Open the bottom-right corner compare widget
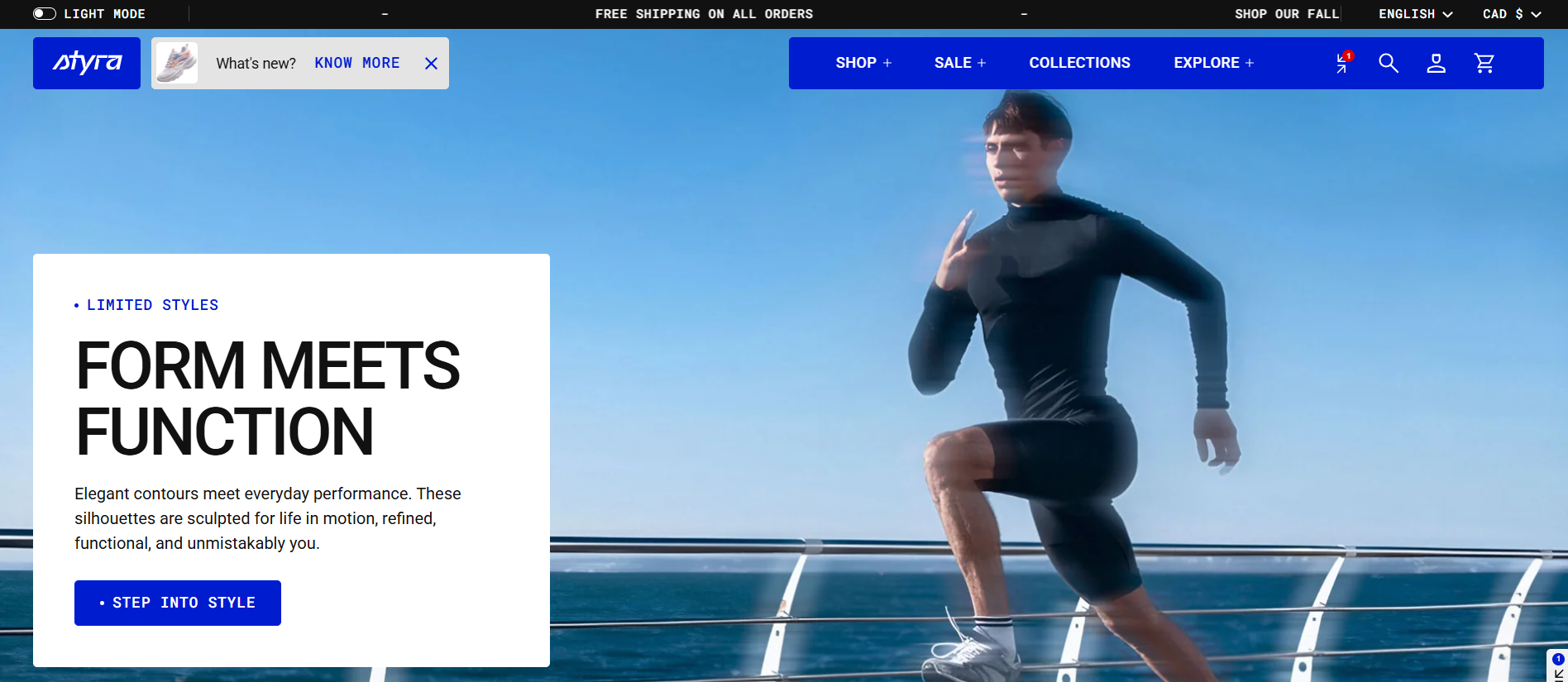Viewport: 1568px width, 682px height. [x=1557, y=666]
